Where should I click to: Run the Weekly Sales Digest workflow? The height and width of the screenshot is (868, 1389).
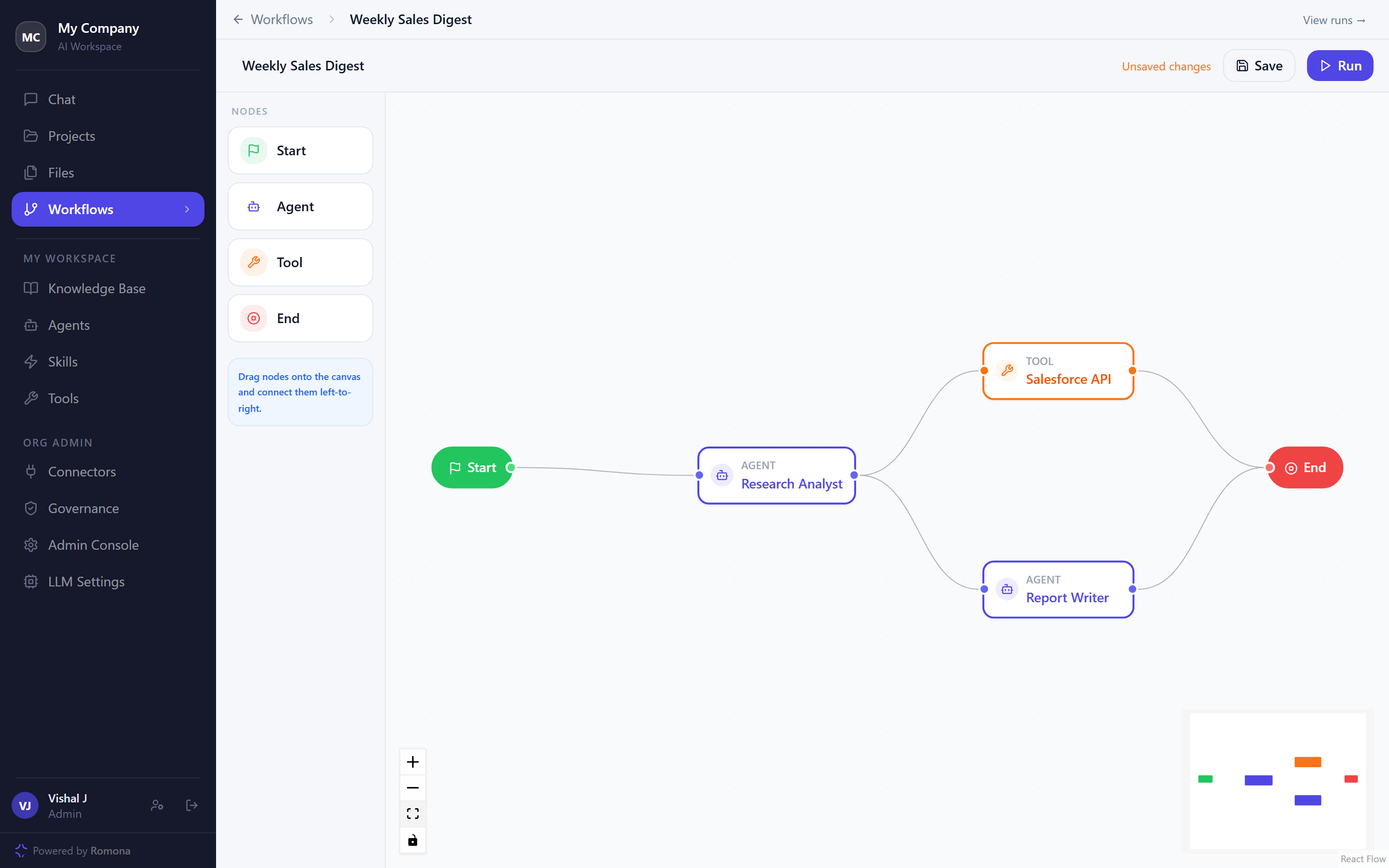point(1340,66)
